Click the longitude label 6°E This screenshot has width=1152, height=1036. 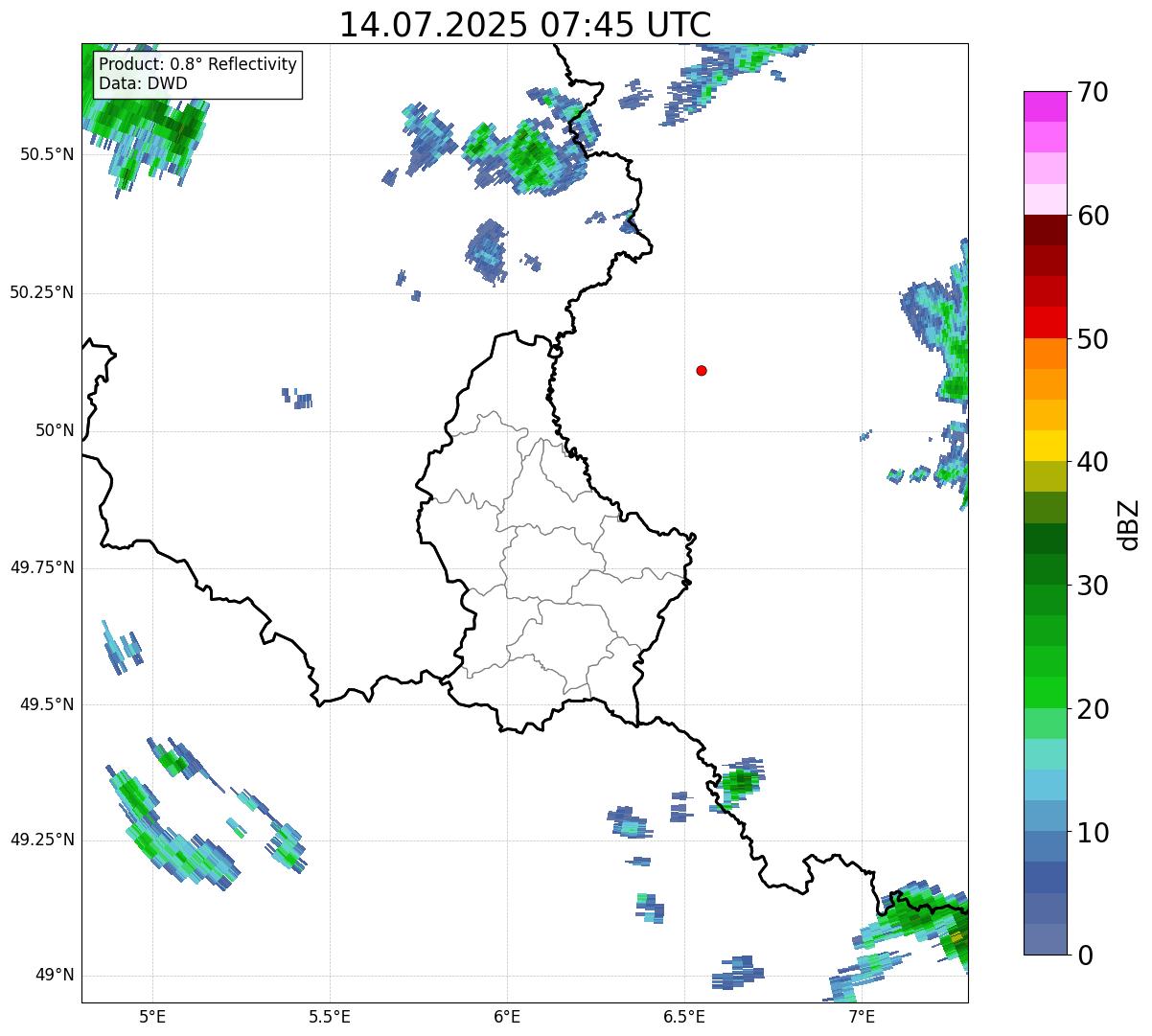point(507,1016)
